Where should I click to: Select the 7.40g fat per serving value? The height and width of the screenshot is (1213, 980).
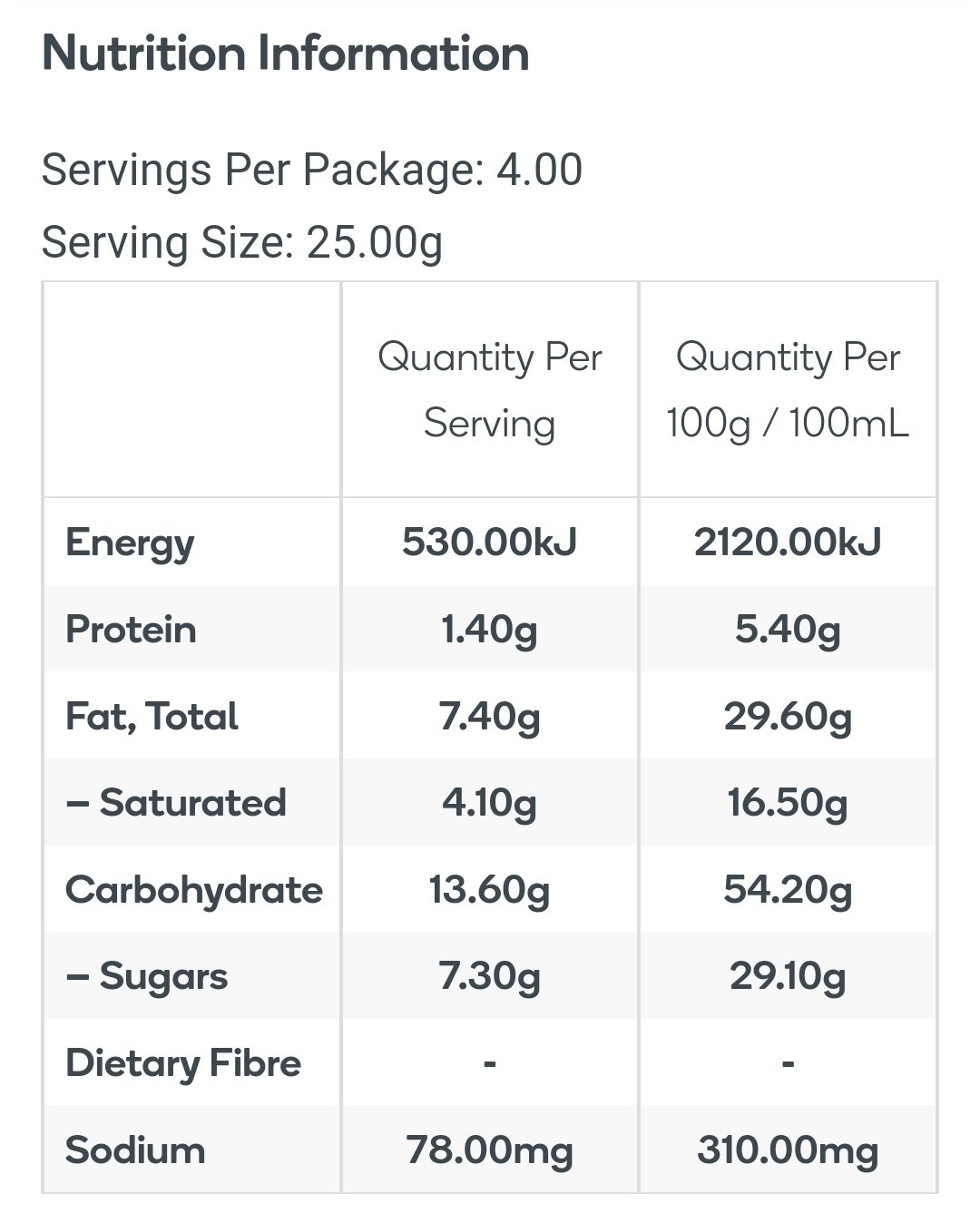[x=490, y=717]
